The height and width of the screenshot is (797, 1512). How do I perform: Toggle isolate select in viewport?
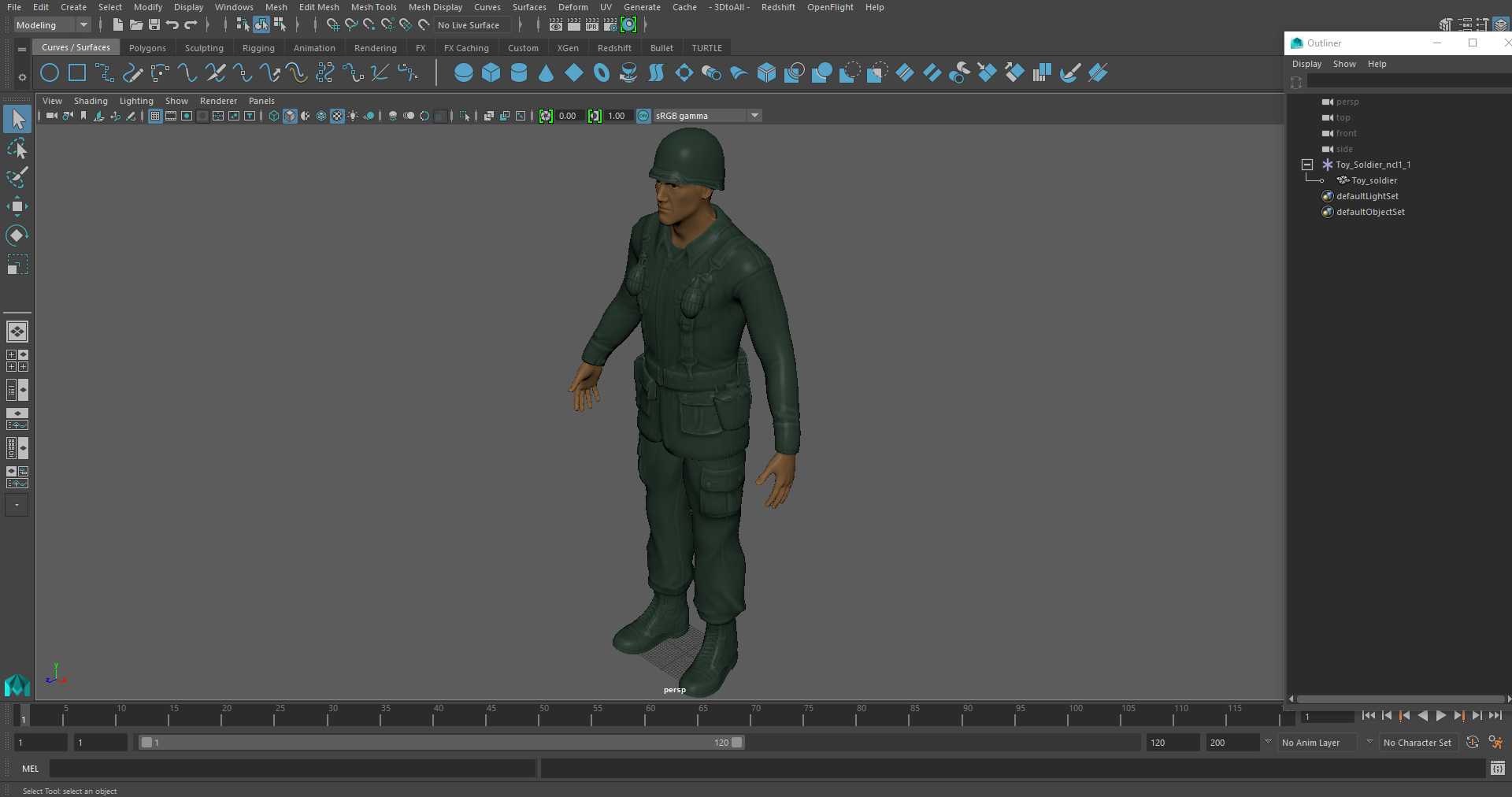point(465,116)
